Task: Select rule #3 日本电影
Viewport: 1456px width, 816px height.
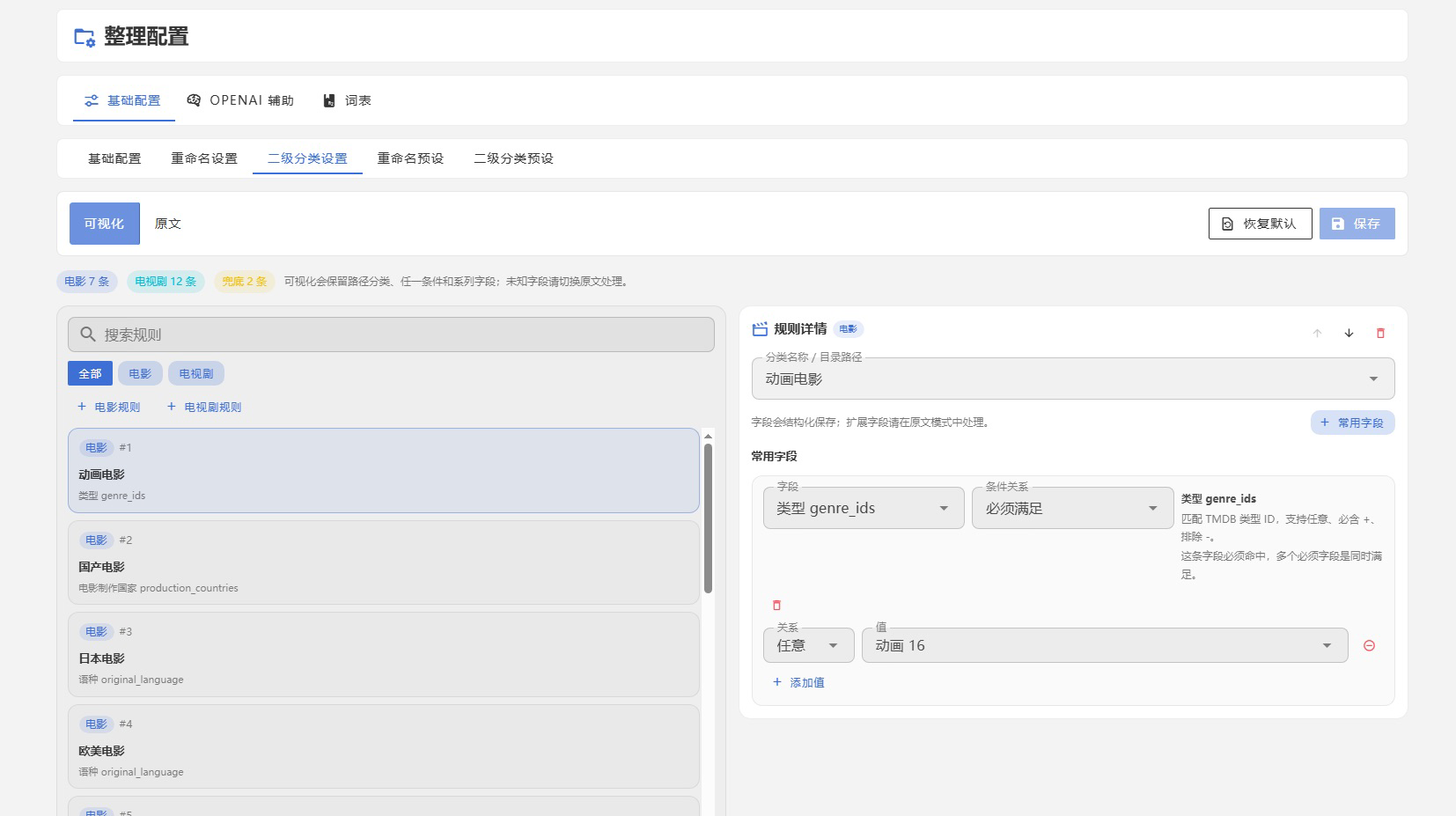Action: [384, 654]
